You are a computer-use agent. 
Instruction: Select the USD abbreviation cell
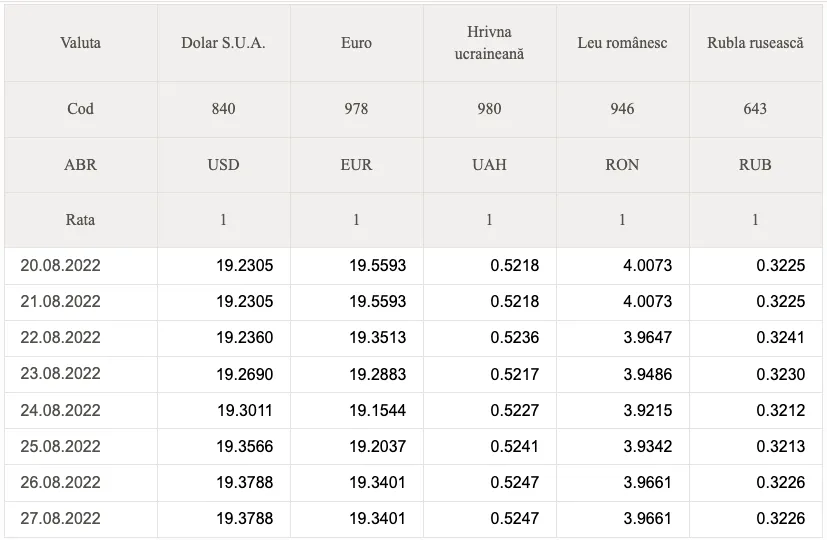pos(223,165)
